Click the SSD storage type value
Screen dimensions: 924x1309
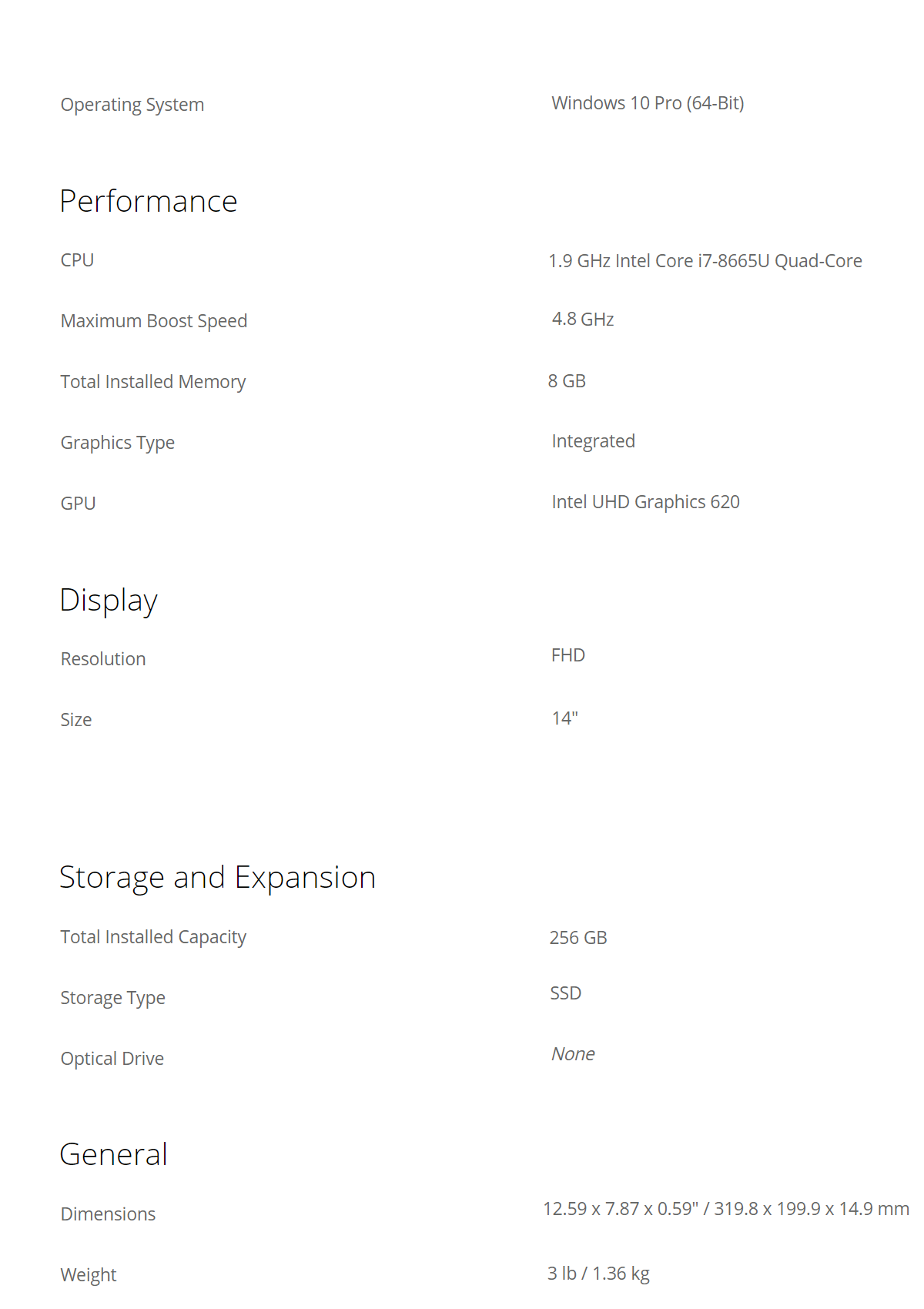566,993
